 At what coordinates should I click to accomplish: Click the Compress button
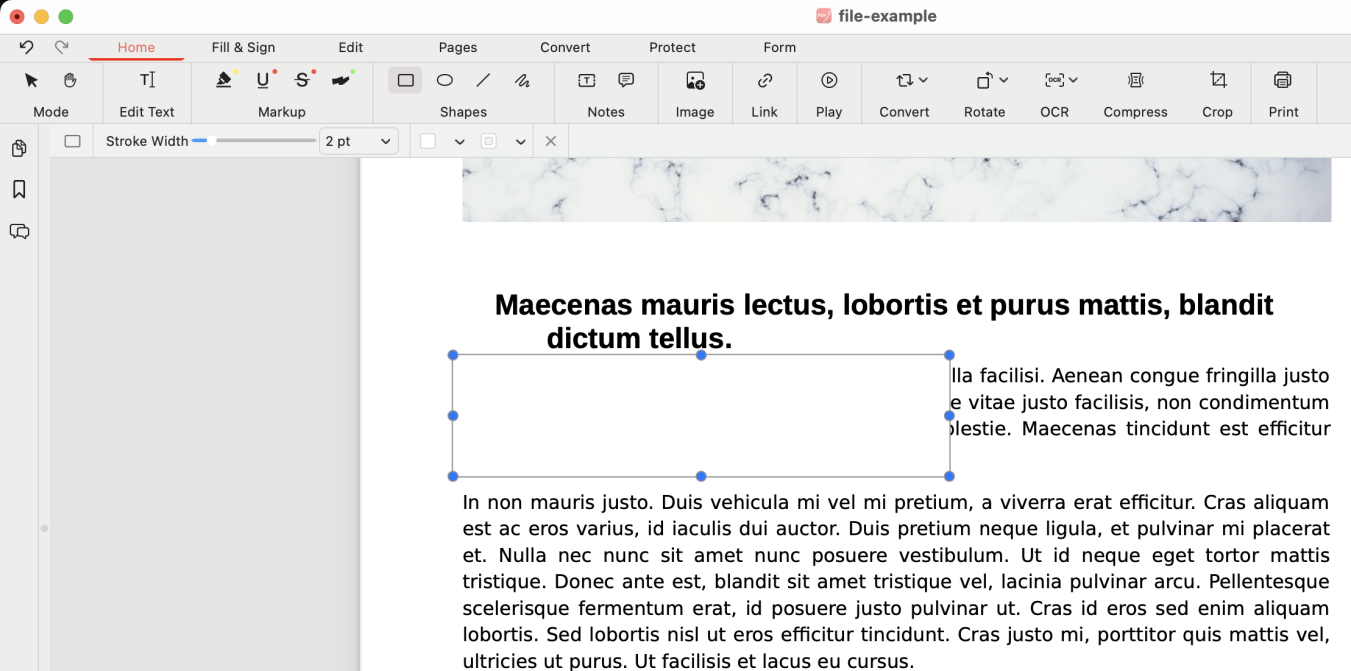point(1135,80)
